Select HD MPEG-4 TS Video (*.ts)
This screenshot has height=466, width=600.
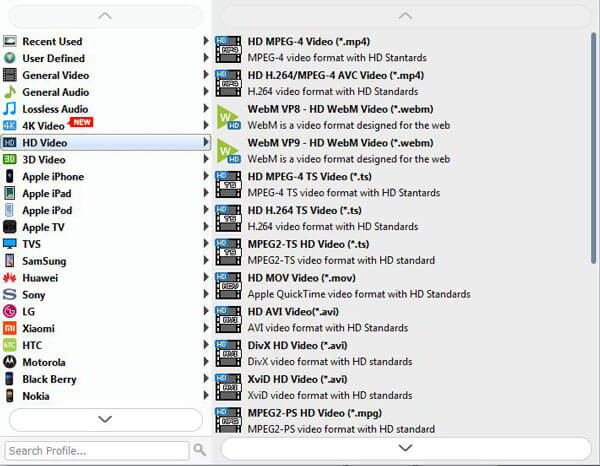point(401,184)
